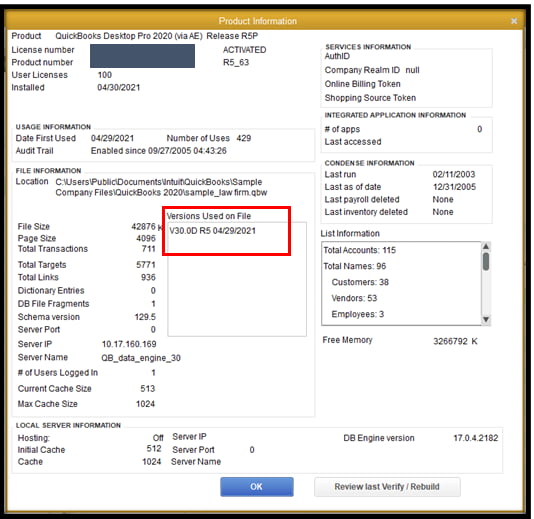This screenshot has height=519, width=534.
Task: Click the Online Billing Token label
Action: point(362,84)
